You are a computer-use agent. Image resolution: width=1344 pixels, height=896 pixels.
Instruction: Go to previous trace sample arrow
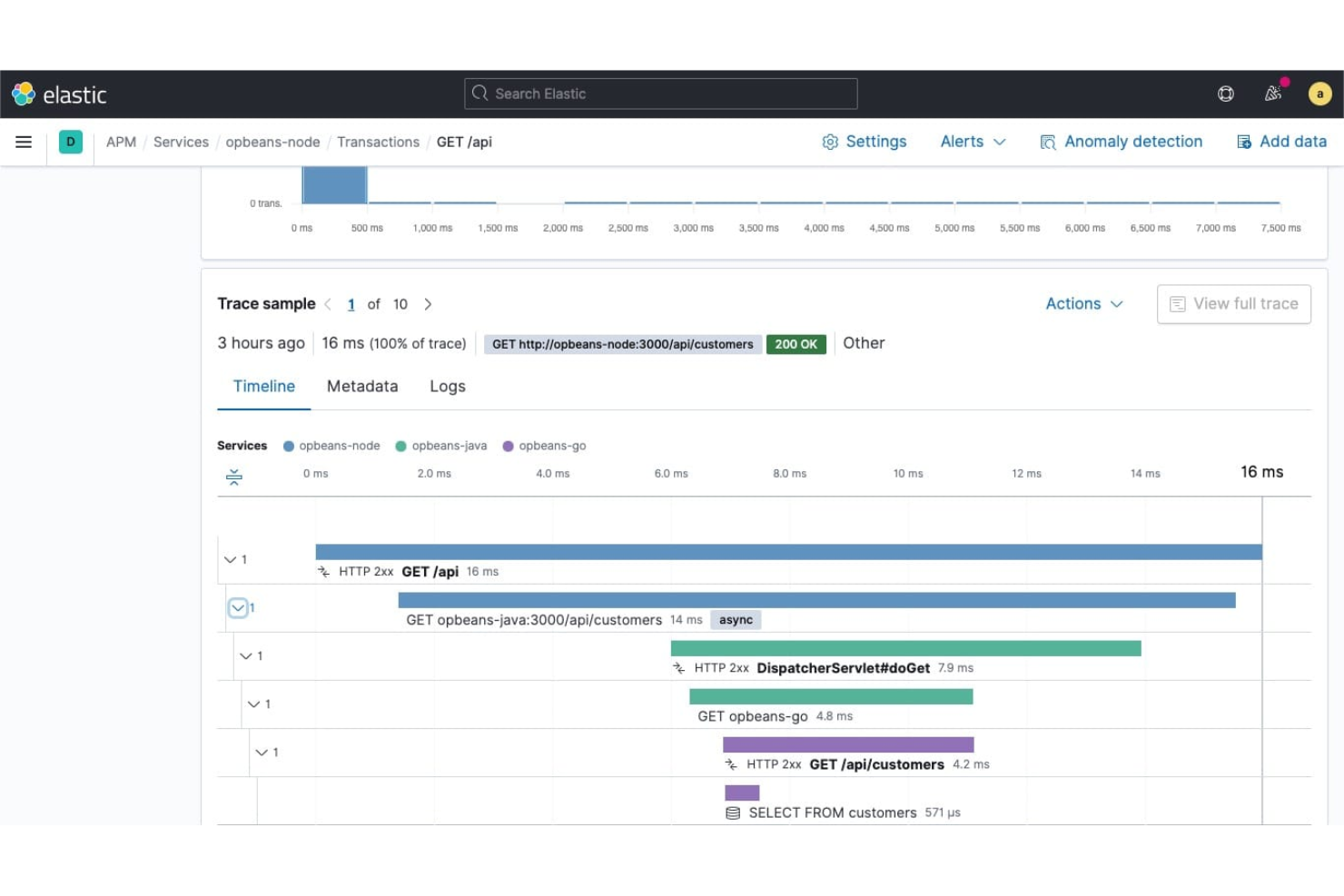(x=328, y=304)
